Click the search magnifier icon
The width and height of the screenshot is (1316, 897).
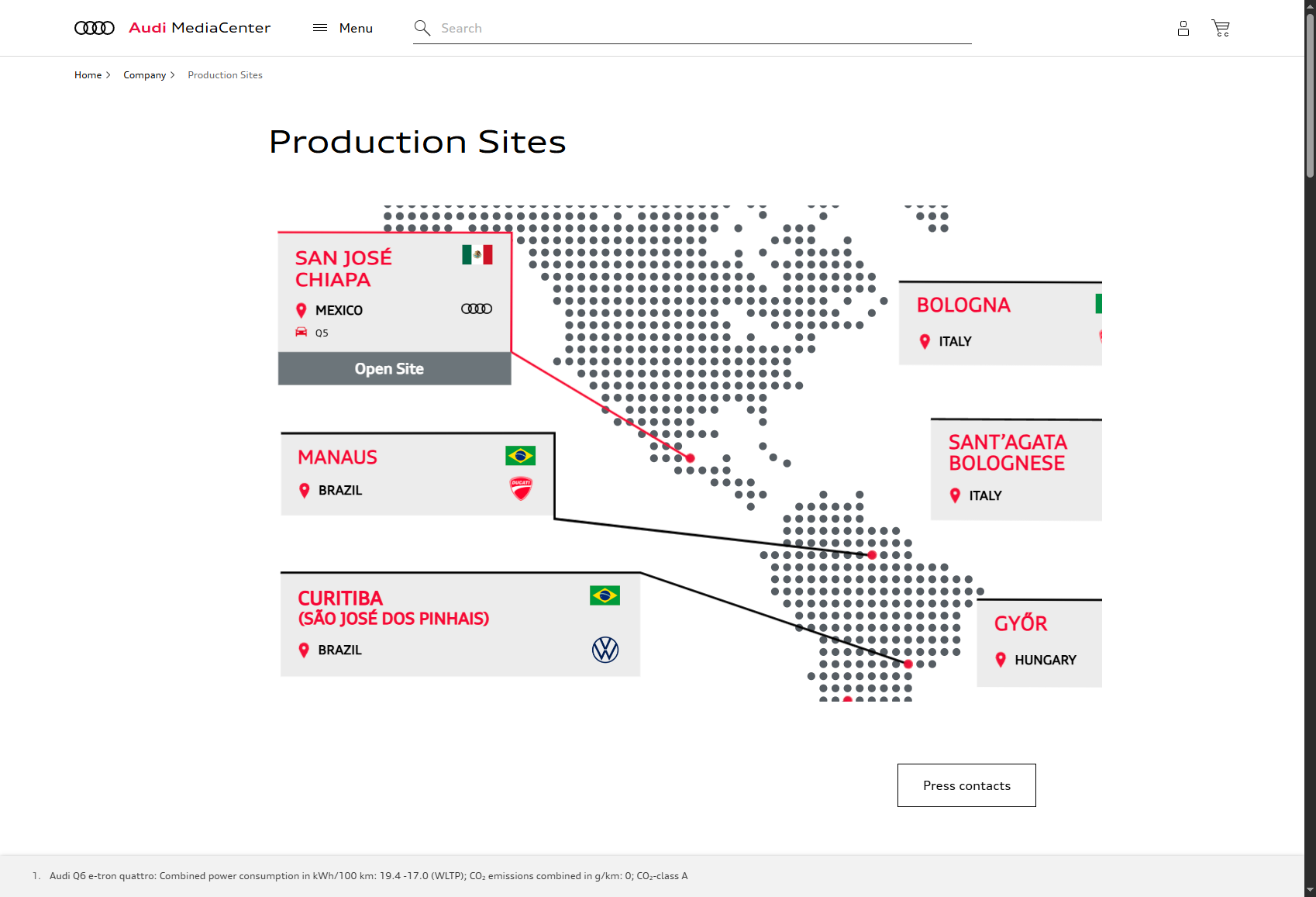pyautogui.click(x=422, y=28)
